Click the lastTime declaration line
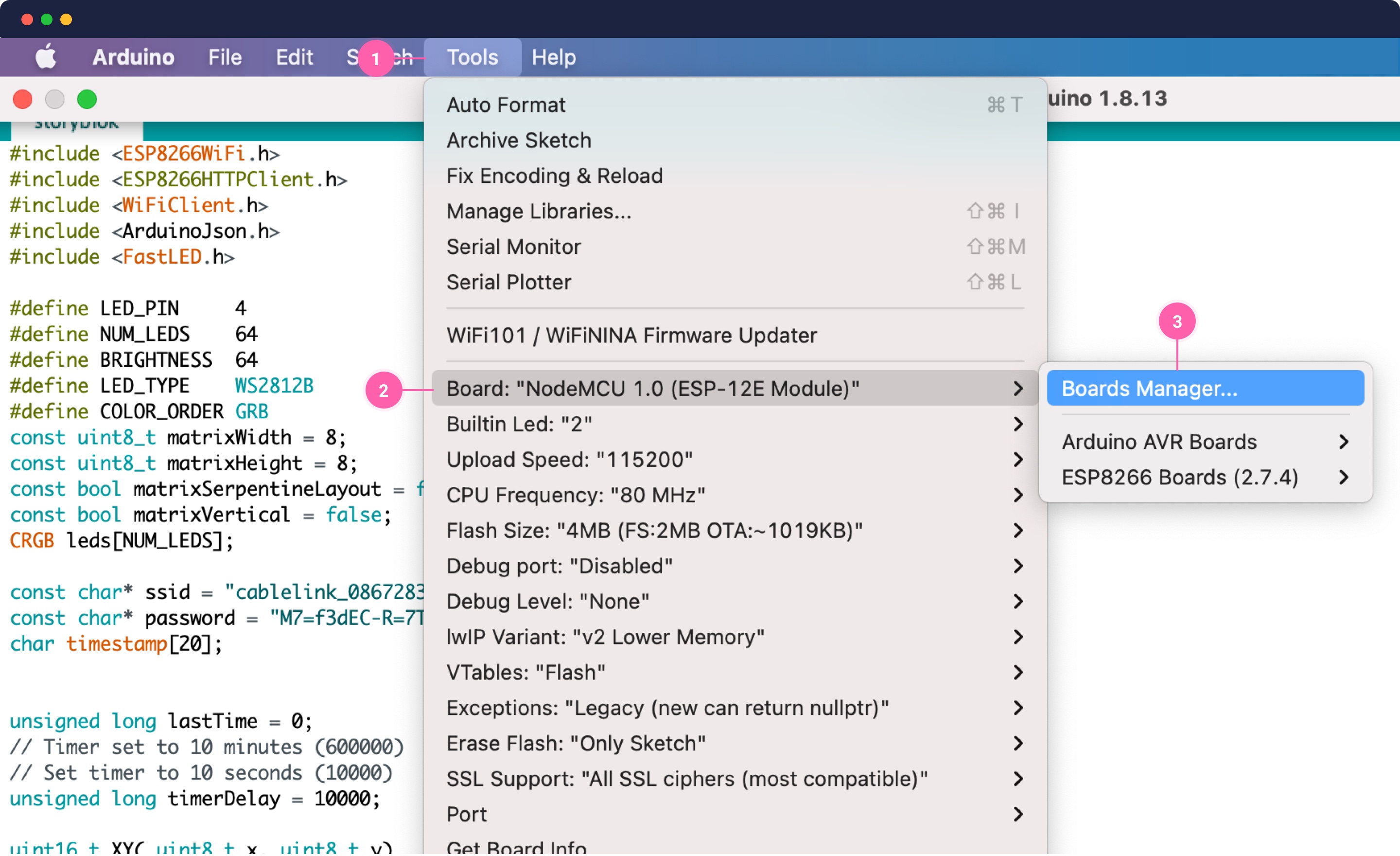The width and height of the screenshot is (1400, 856). pyautogui.click(x=161, y=722)
